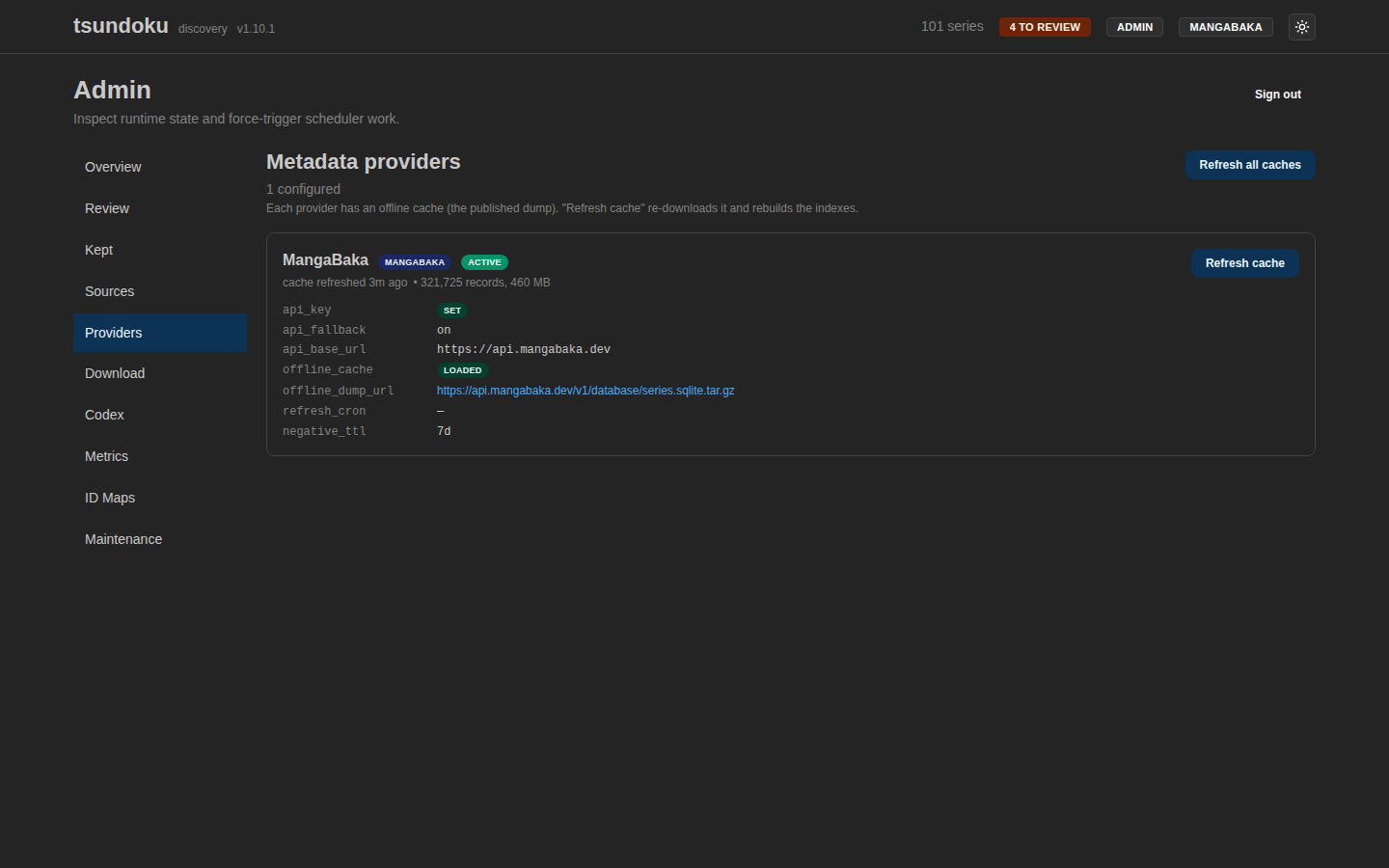Click the 'cache refreshed 3m ago' text
Image resolution: width=1389 pixels, height=868 pixels.
(x=344, y=283)
